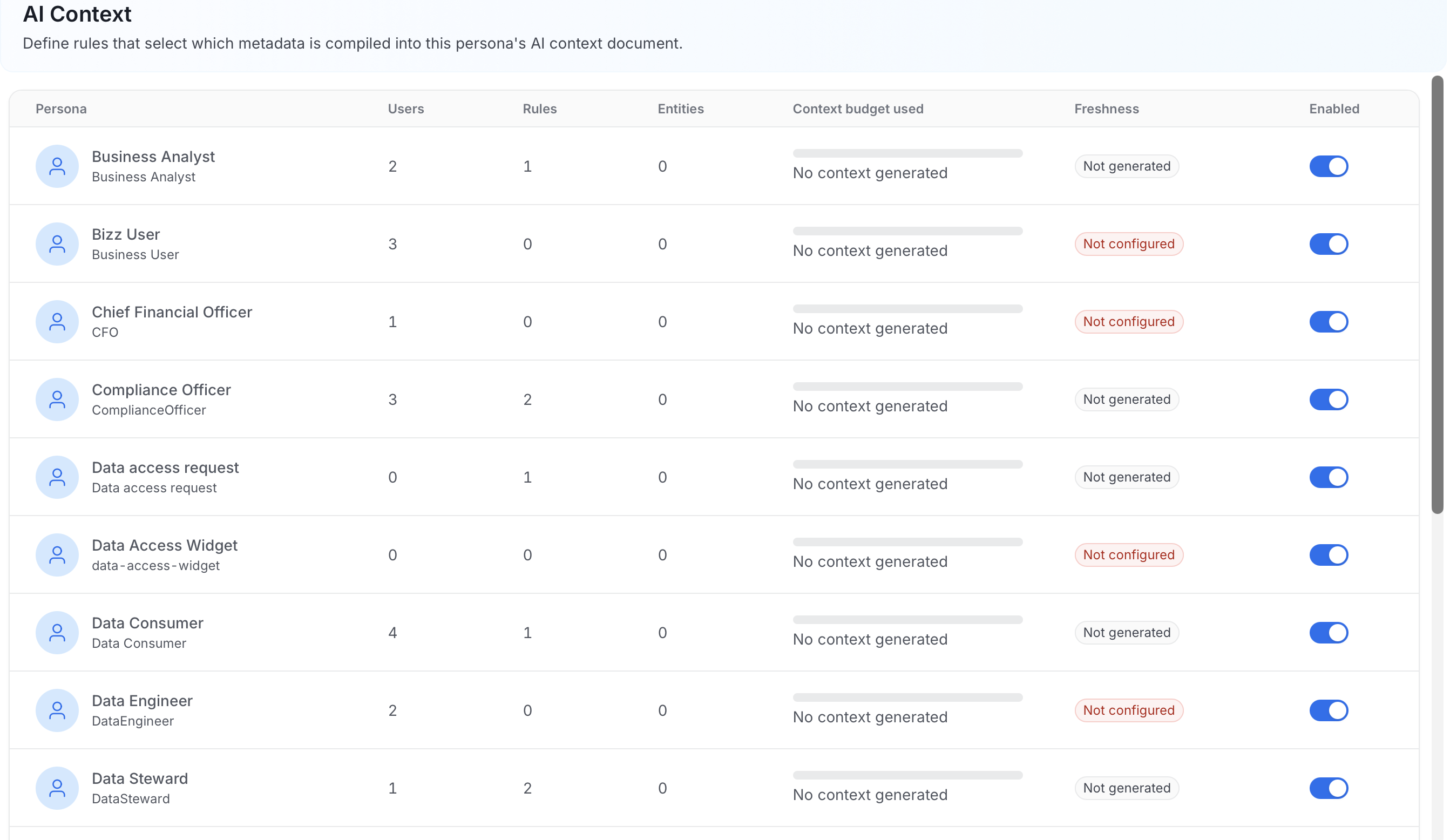Screen dimensions: 1450x840
Task: Open the Compliance Officer persona row
Action: [x=714, y=399]
